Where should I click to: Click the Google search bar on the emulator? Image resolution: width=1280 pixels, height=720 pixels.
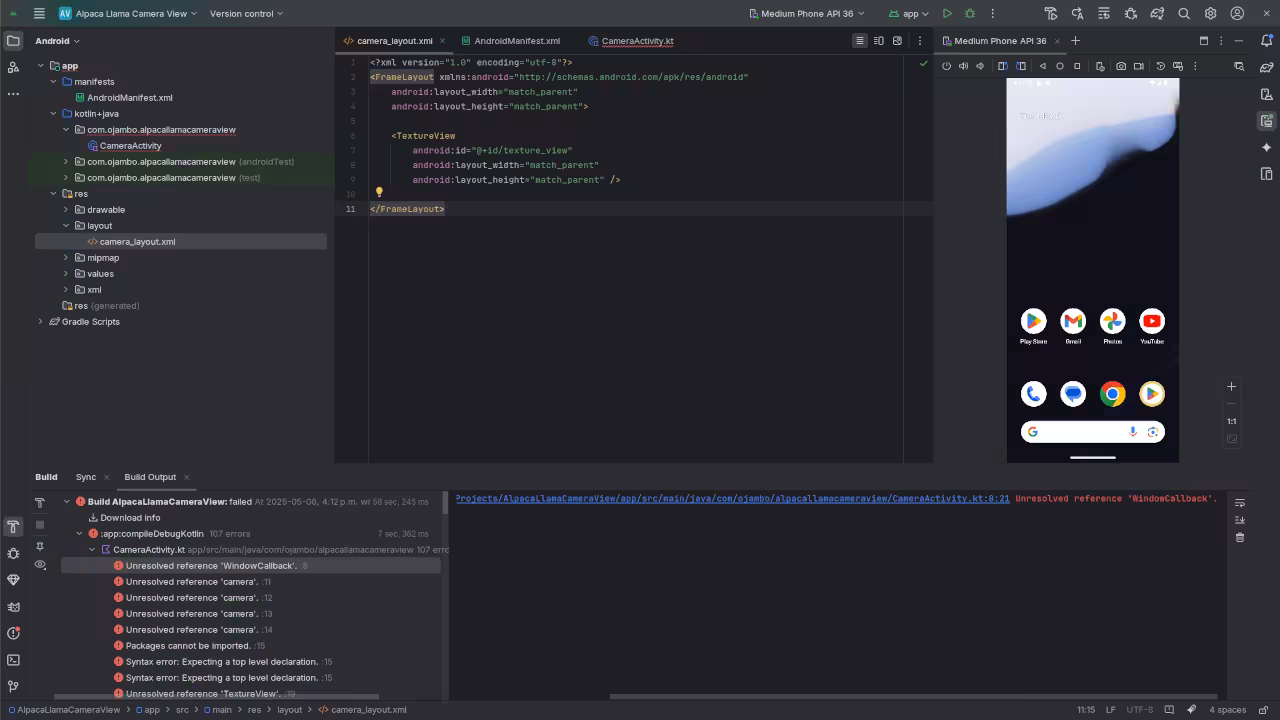(1092, 432)
